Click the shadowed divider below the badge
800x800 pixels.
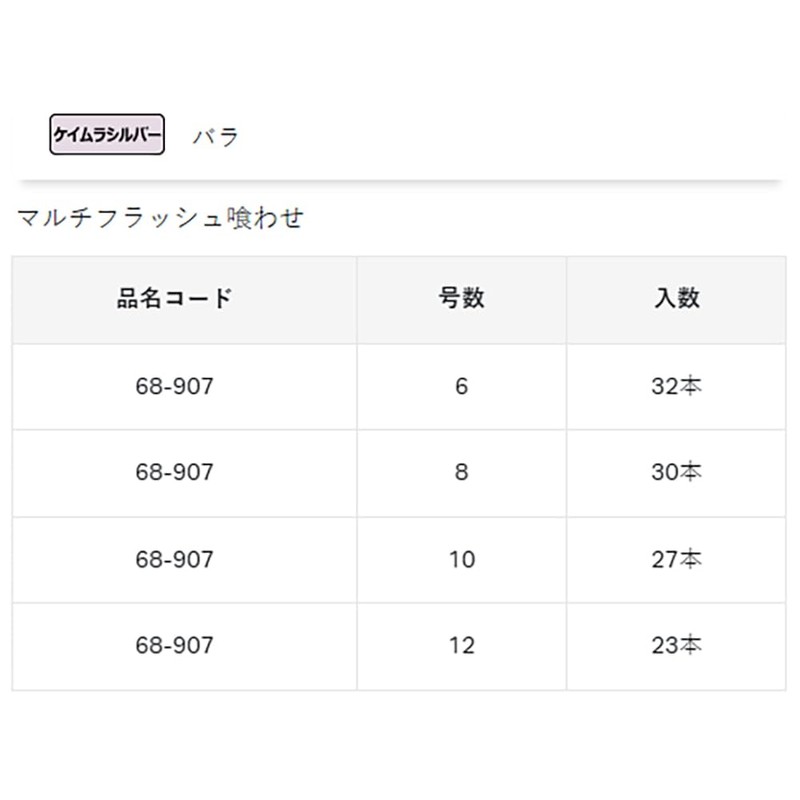[x=400, y=182]
